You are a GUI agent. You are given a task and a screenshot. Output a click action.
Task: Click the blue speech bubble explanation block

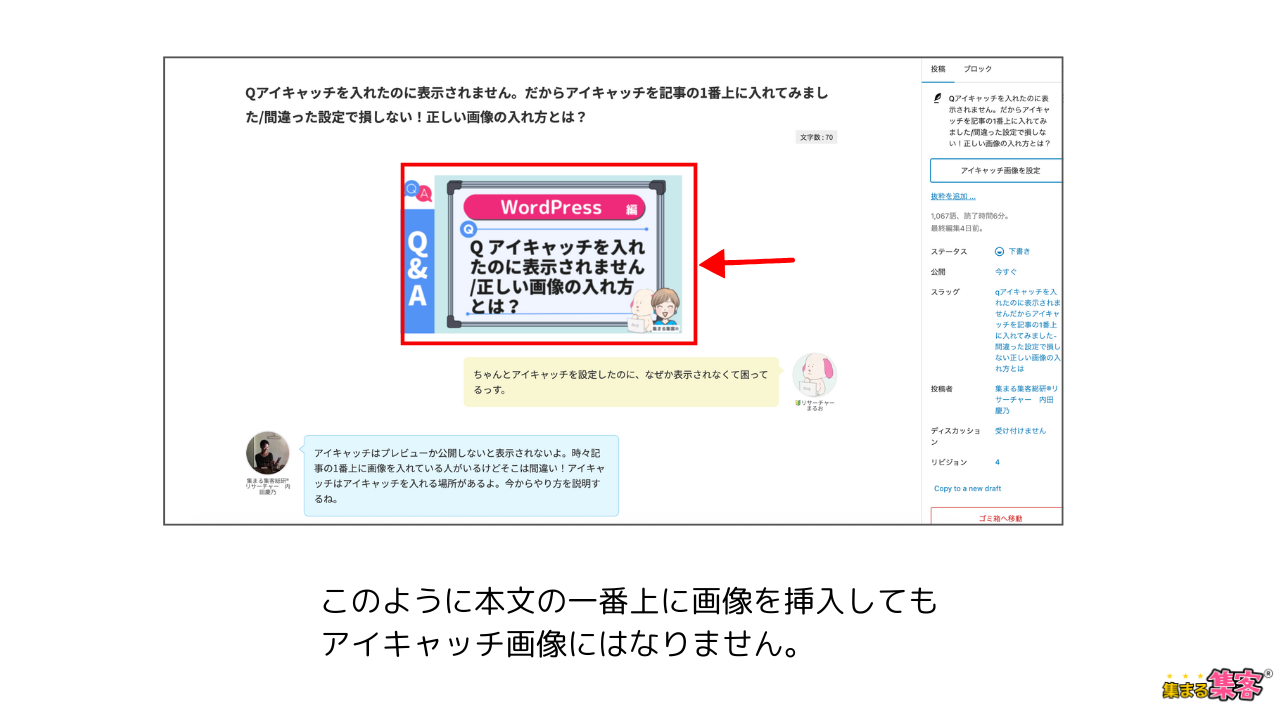point(461,475)
